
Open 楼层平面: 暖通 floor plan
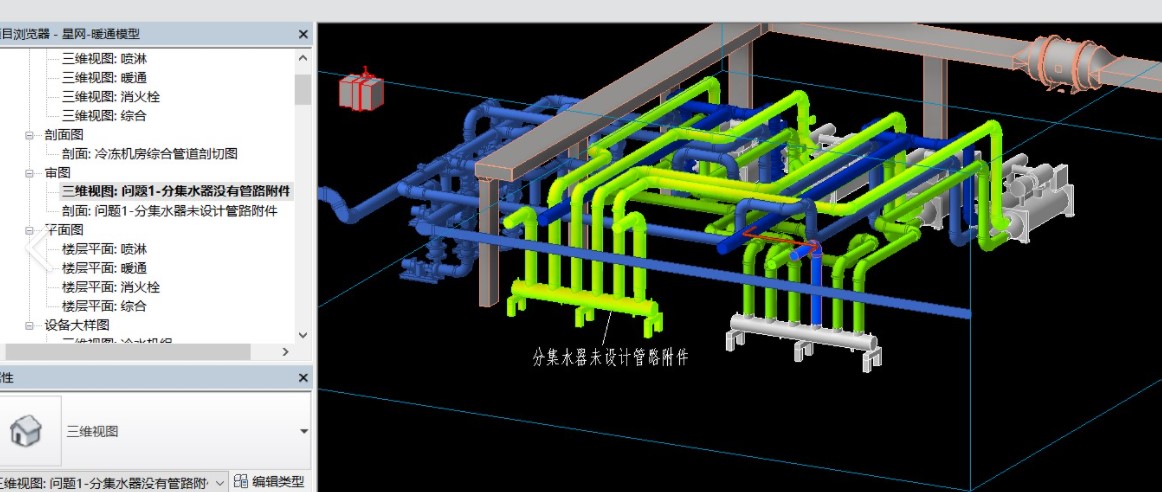pyautogui.click(x=104, y=268)
